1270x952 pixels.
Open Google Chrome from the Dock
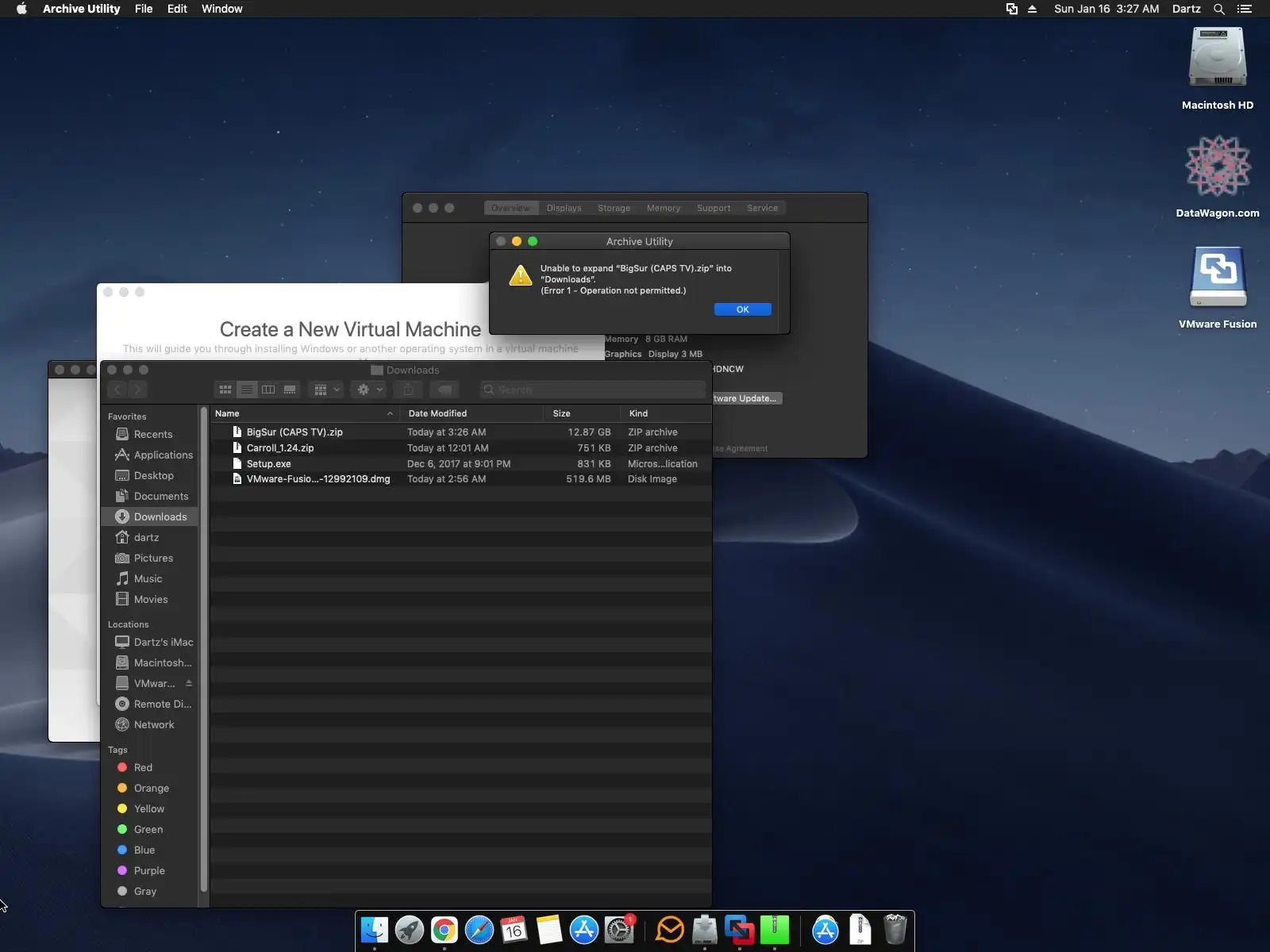point(444,929)
